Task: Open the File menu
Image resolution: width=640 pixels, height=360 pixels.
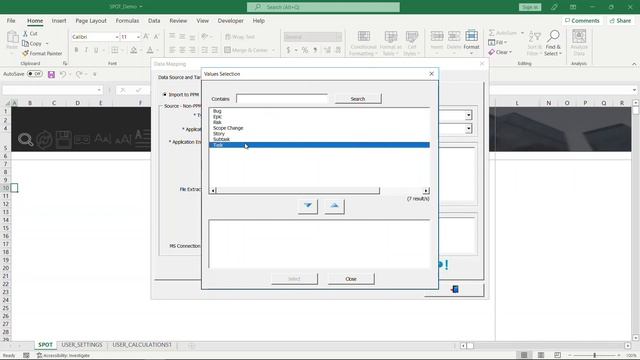Action: coord(11,21)
